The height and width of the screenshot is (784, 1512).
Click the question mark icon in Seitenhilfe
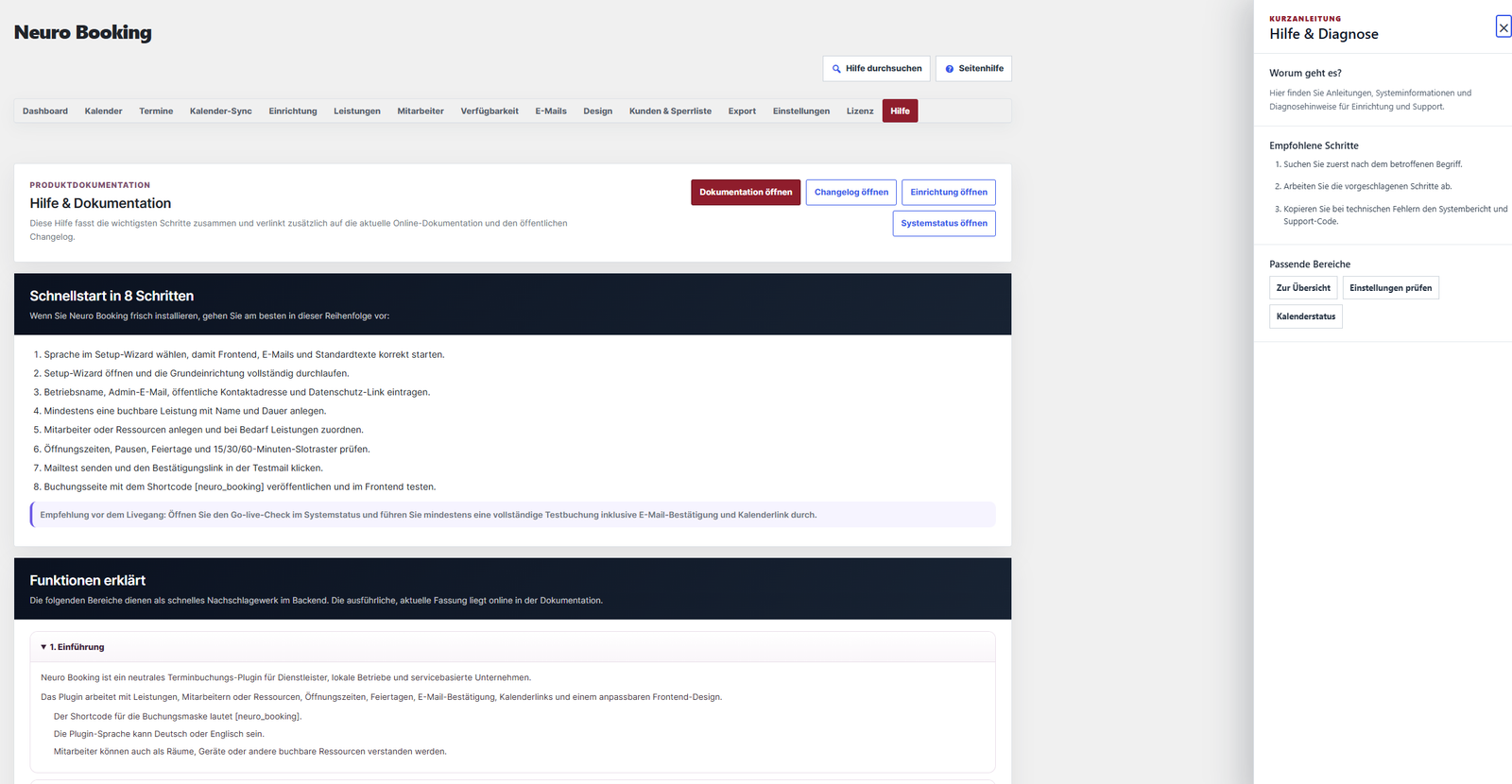pos(950,69)
